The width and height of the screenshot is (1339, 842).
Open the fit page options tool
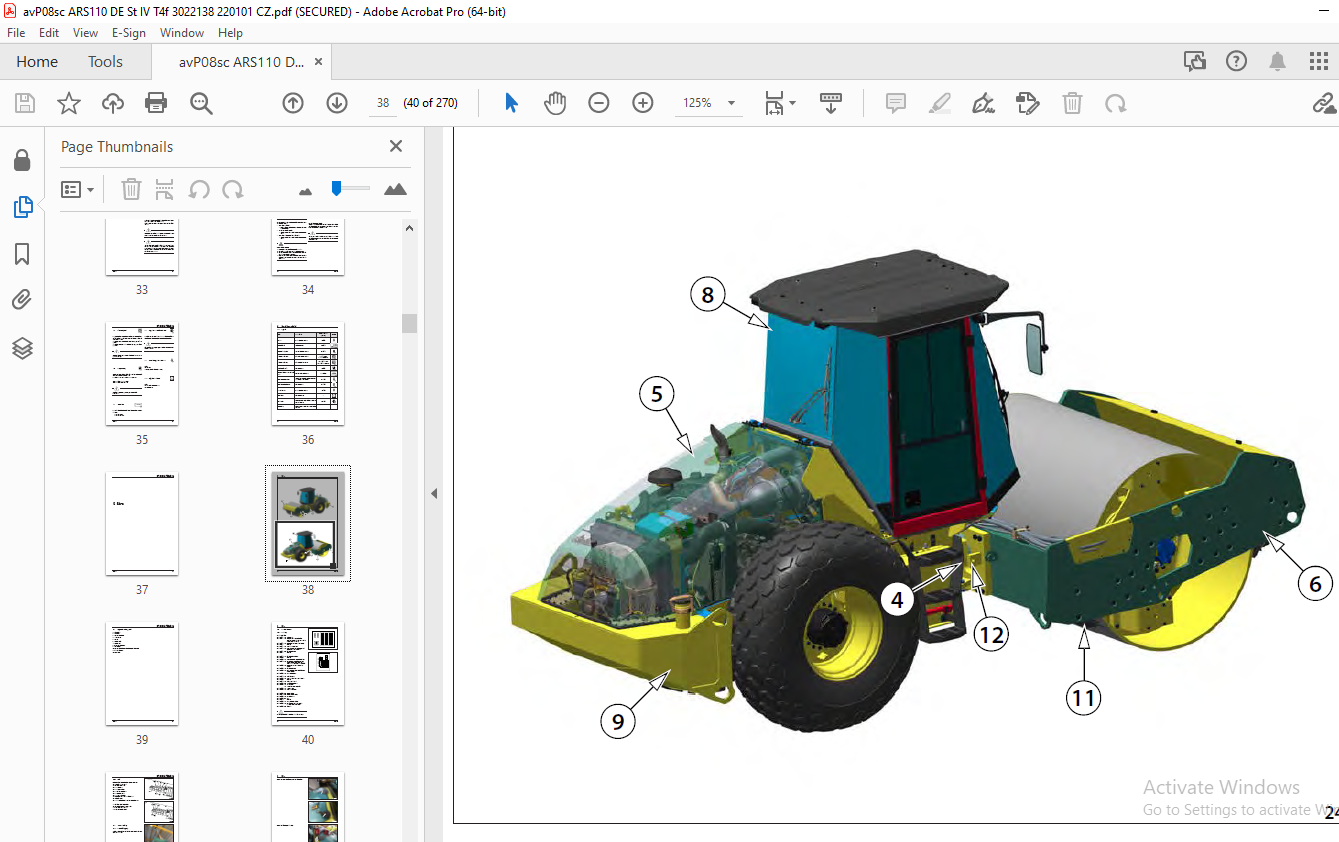[774, 103]
